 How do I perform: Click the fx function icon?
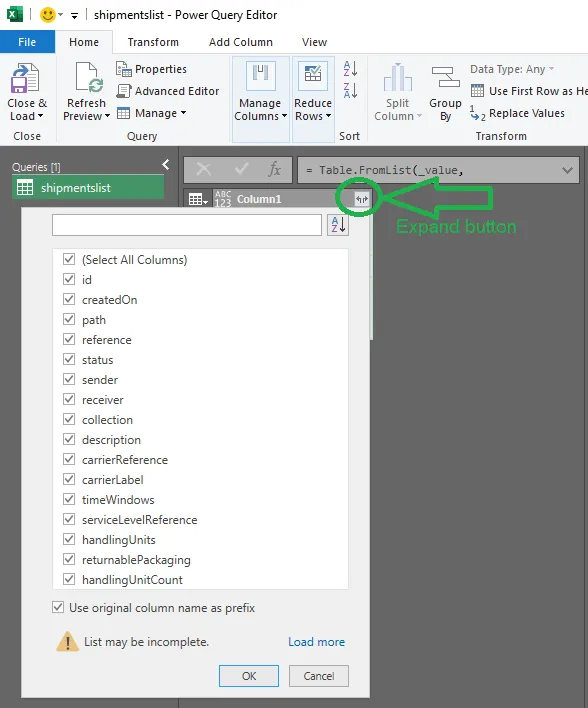[x=275, y=170]
